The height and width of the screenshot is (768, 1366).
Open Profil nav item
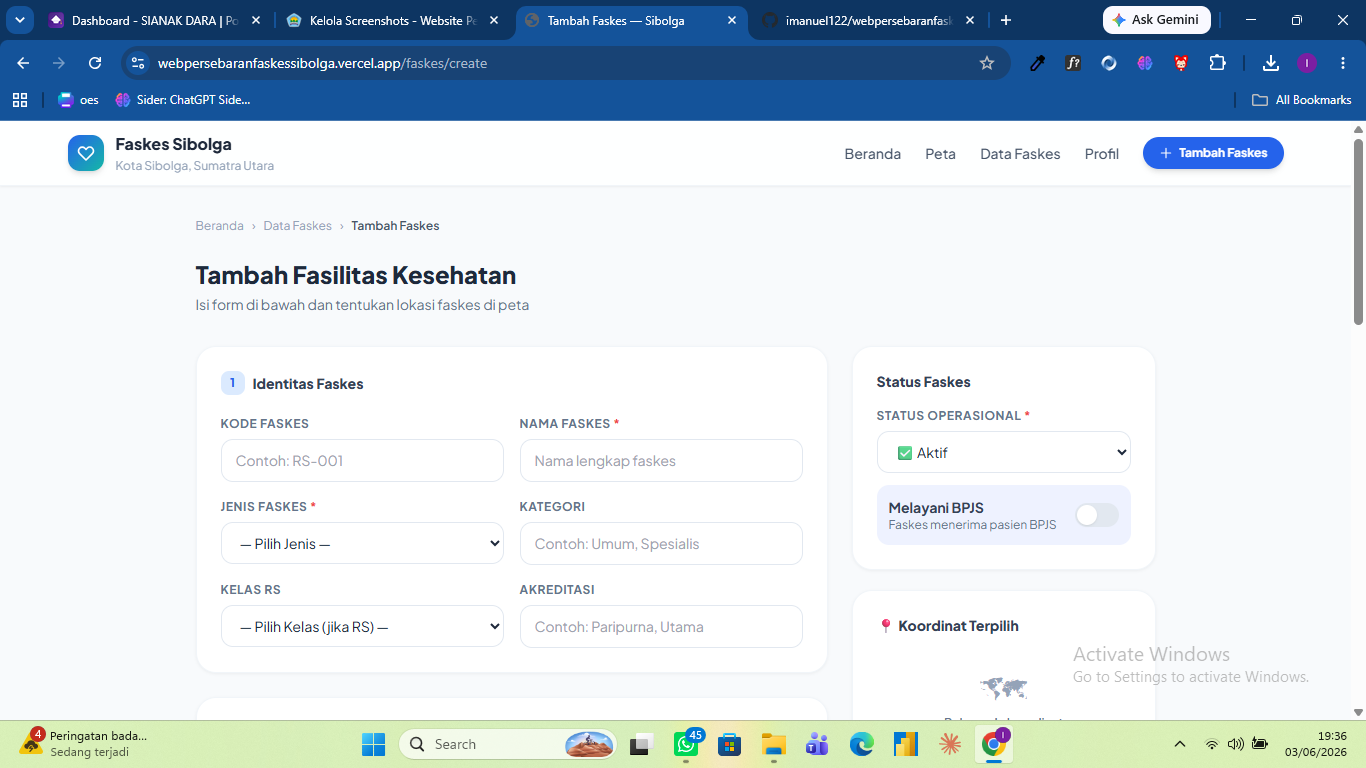(x=1102, y=154)
